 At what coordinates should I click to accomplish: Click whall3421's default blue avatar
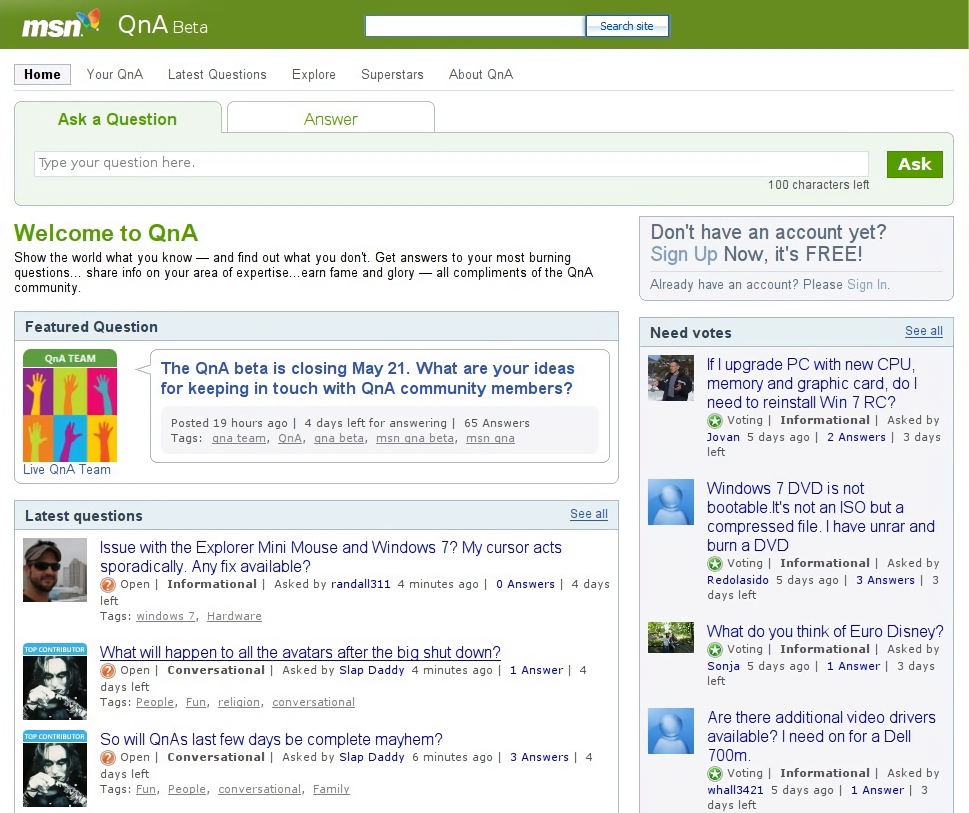click(670, 731)
